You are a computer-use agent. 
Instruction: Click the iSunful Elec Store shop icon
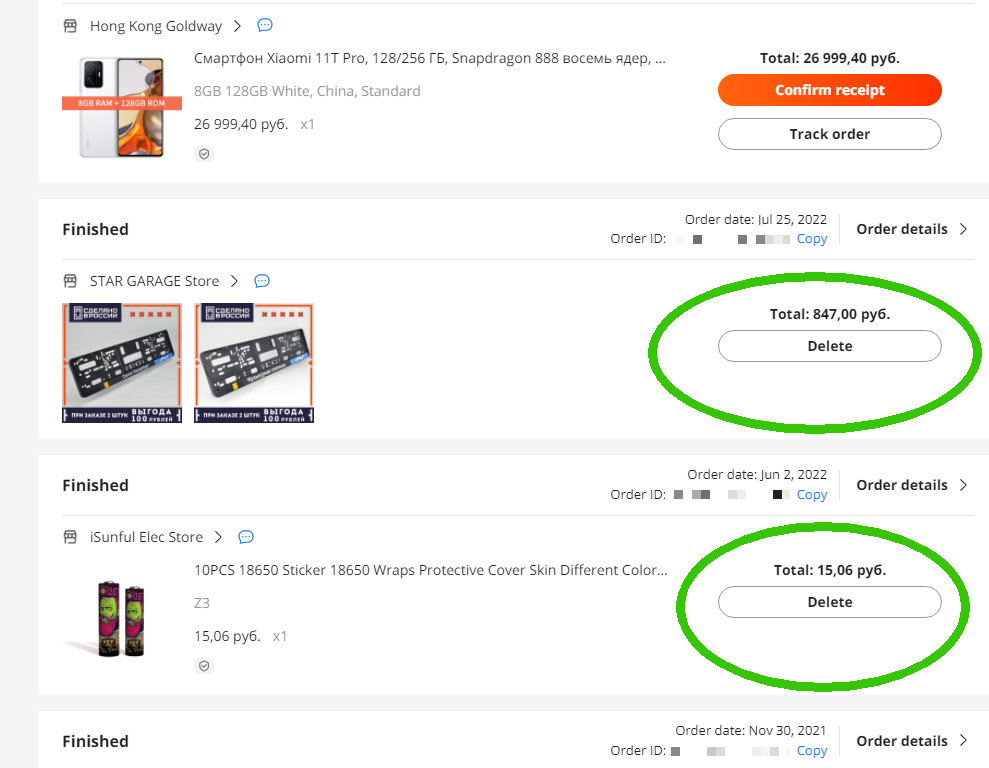tap(70, 537)
